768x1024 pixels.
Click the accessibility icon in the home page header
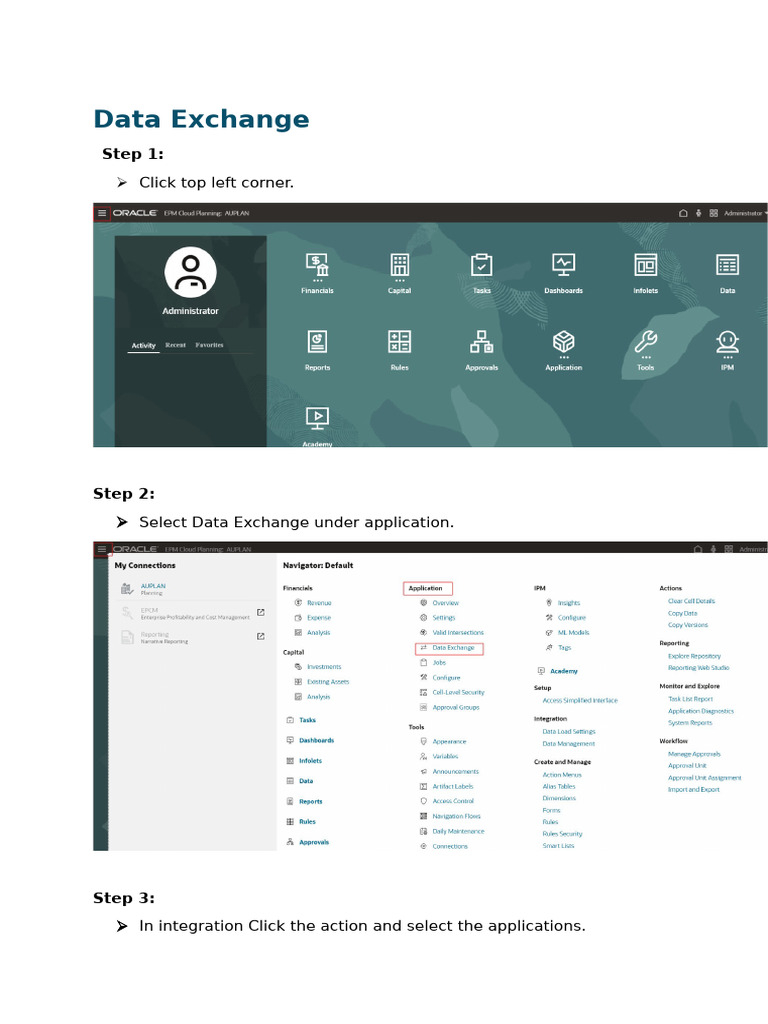699,213
